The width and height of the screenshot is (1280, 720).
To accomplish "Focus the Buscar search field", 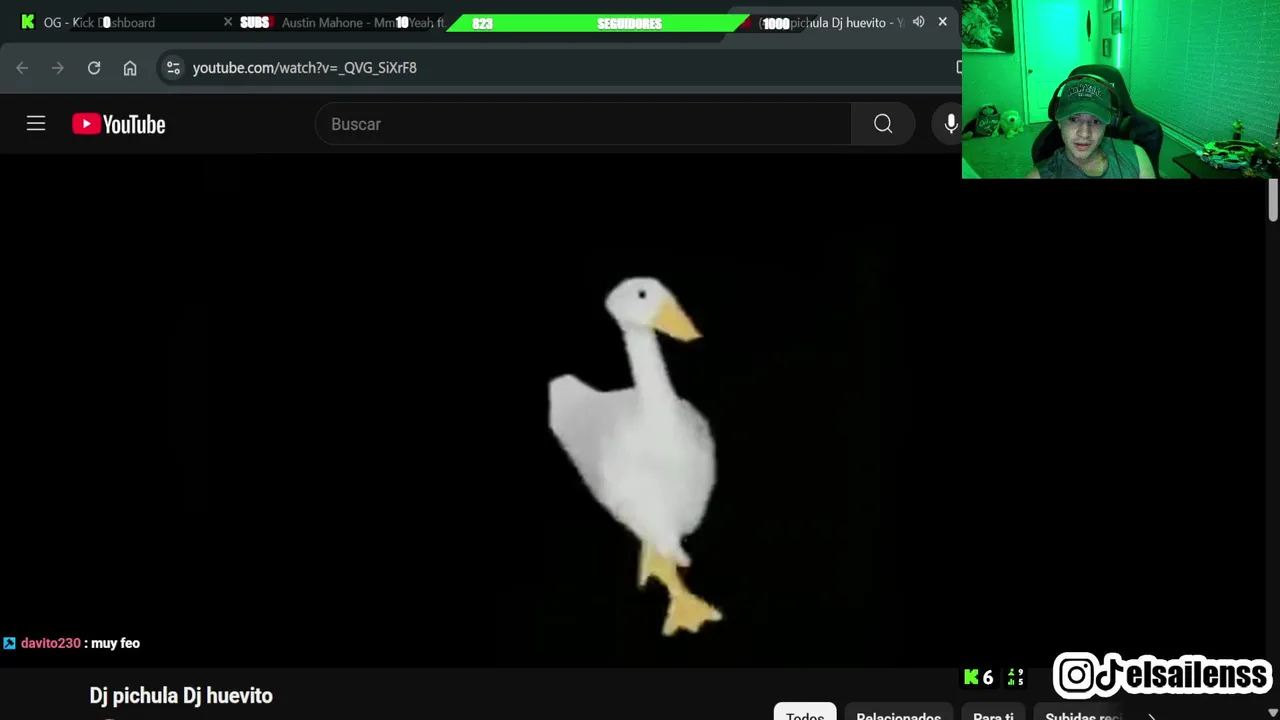I will click(583, 124).
